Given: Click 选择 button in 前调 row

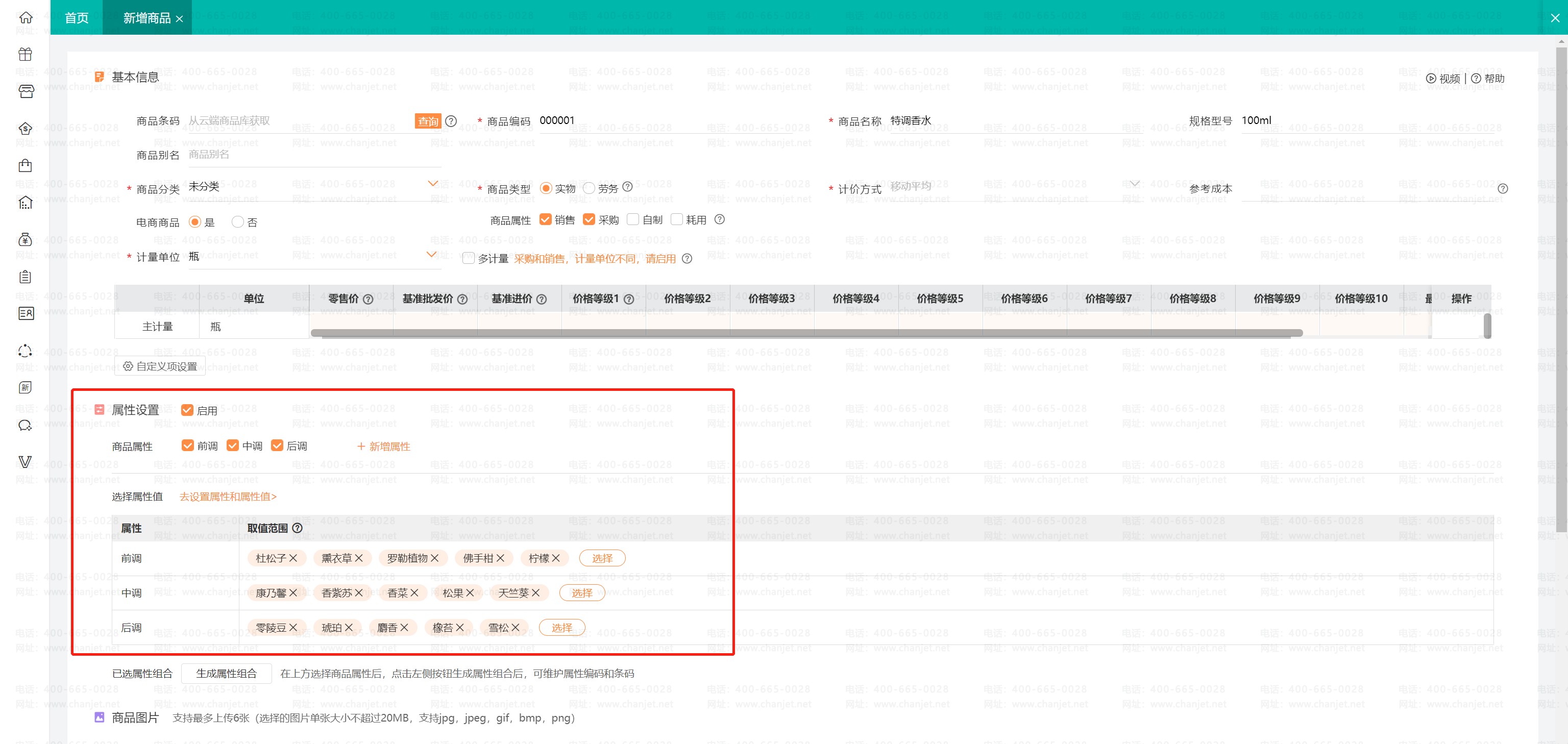Looking at the screenshot, I should [x=602, y=558].
